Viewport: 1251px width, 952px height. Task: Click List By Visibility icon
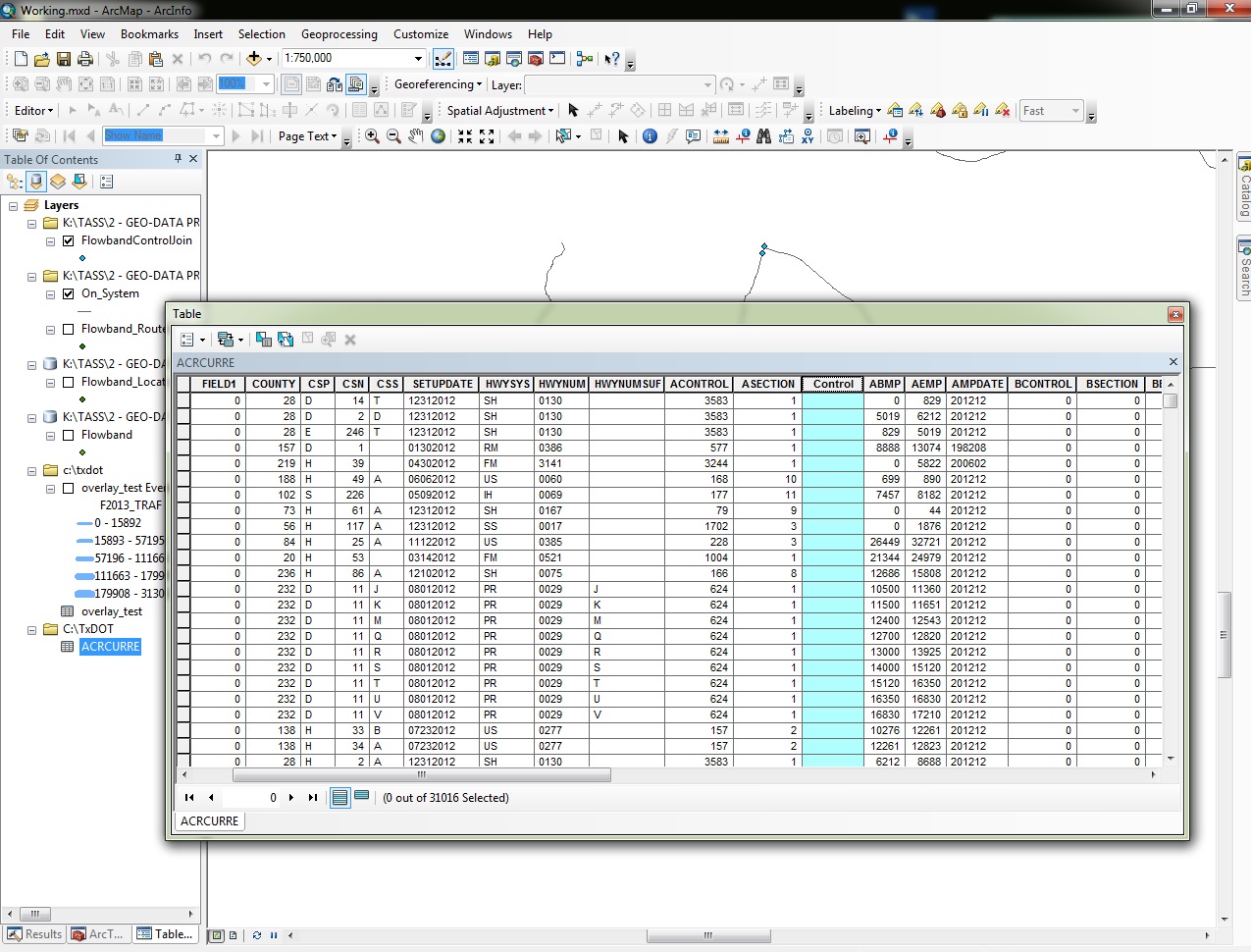58,182
